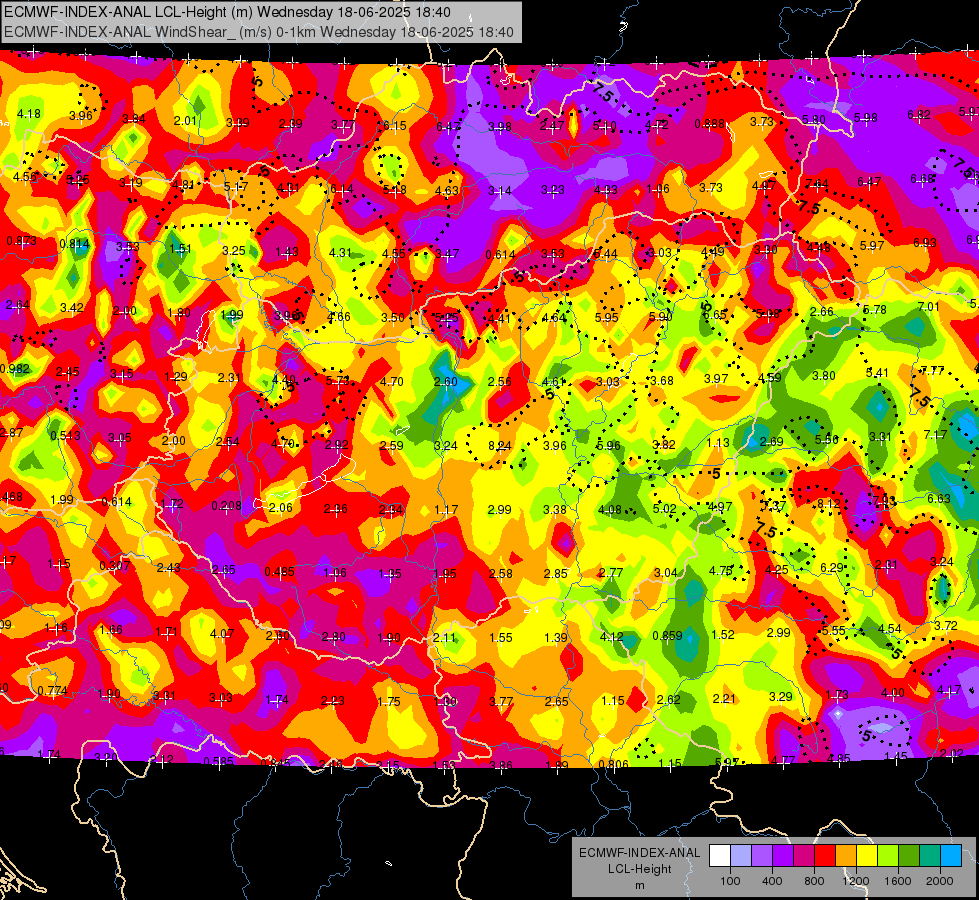Image resolution: width=979 pixels, height=900 pixels.
Task: Click the wind shear value 0.307
Action: [115, 566]
